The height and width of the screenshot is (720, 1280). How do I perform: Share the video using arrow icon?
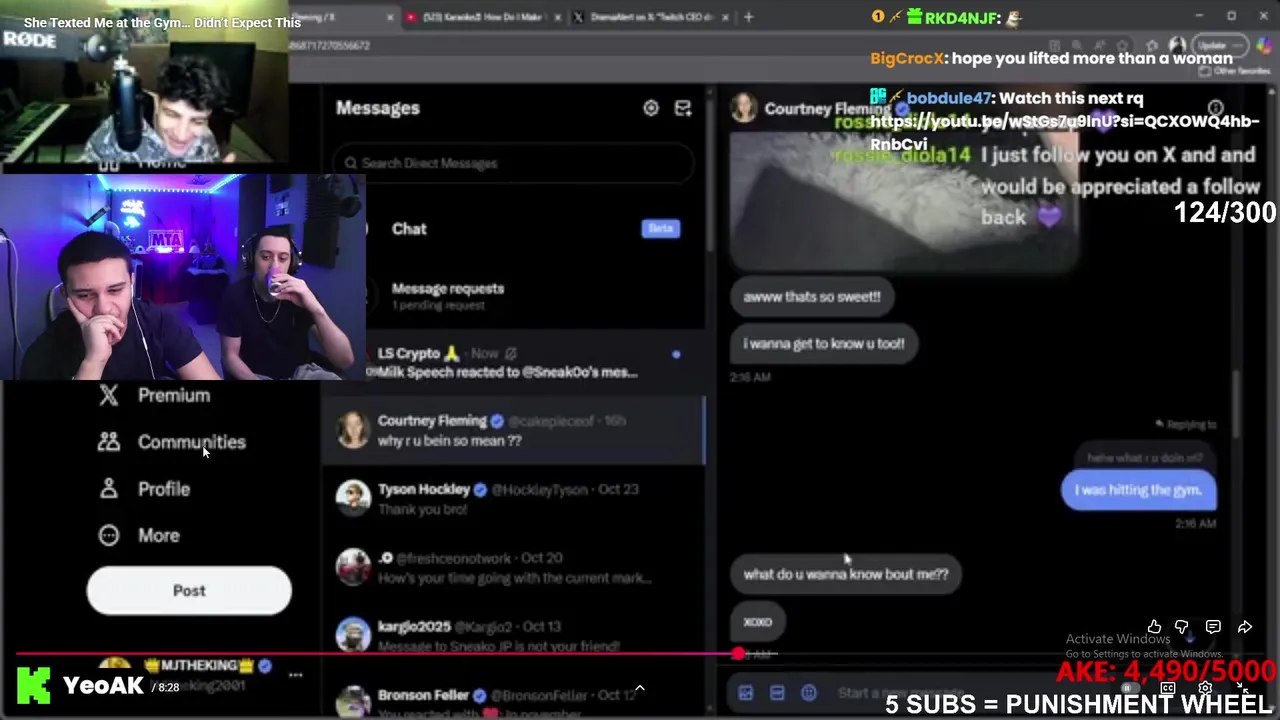tap(1245, 627)
